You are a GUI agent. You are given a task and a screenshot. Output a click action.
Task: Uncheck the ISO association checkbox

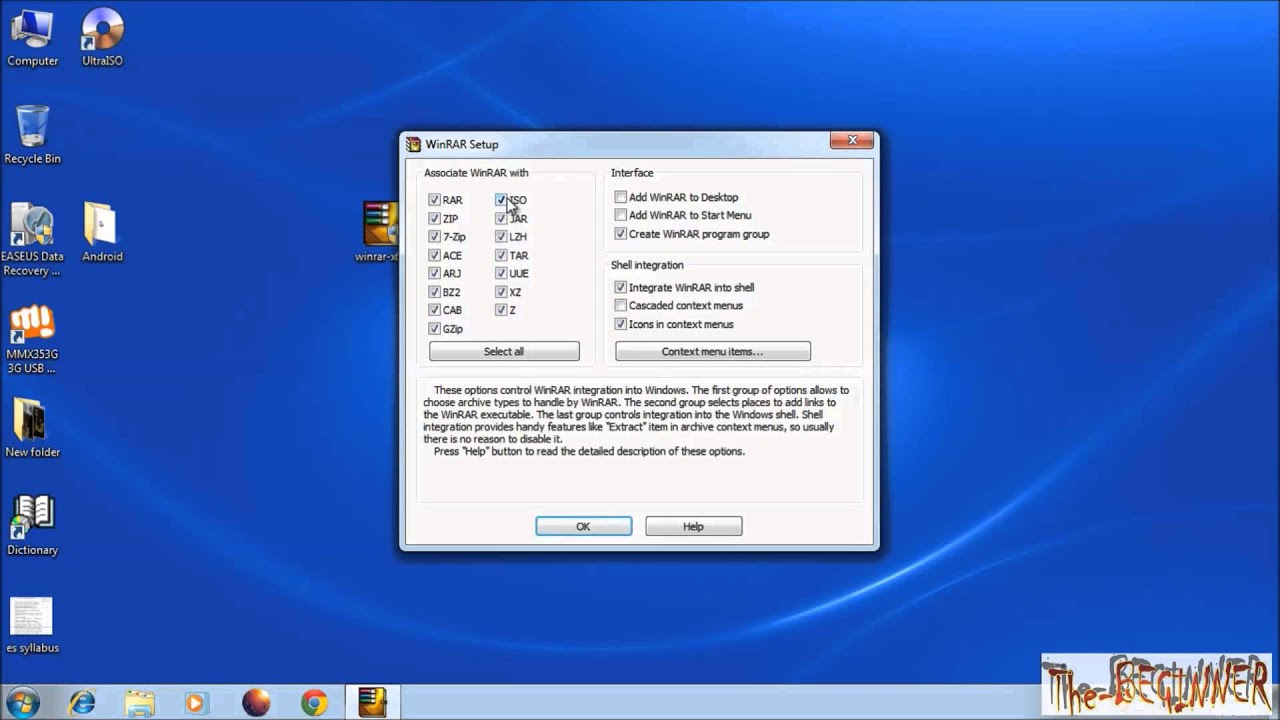(x=501, y=200)
